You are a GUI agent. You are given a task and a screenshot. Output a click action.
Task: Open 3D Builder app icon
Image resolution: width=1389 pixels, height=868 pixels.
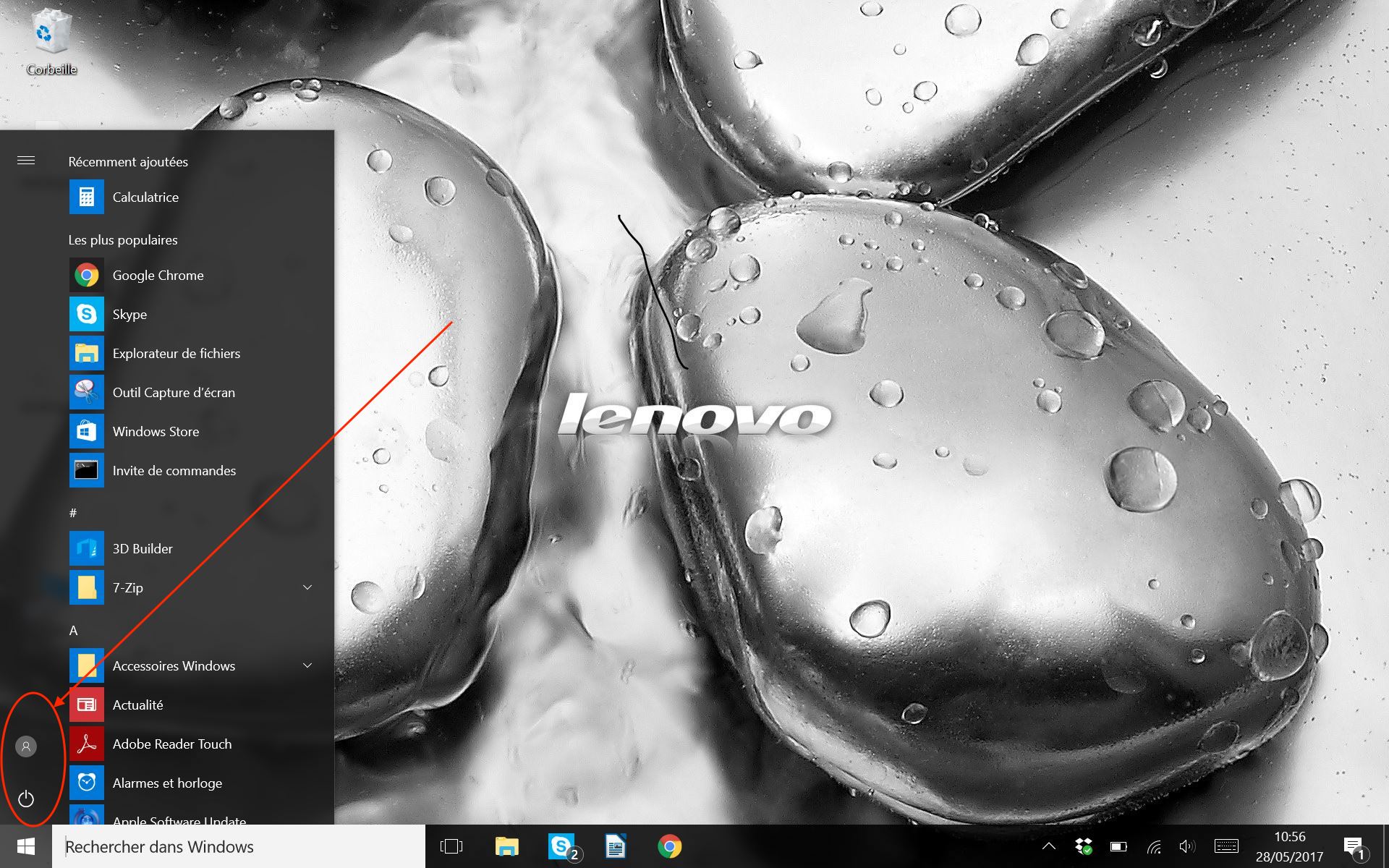[x=87, y=548]
